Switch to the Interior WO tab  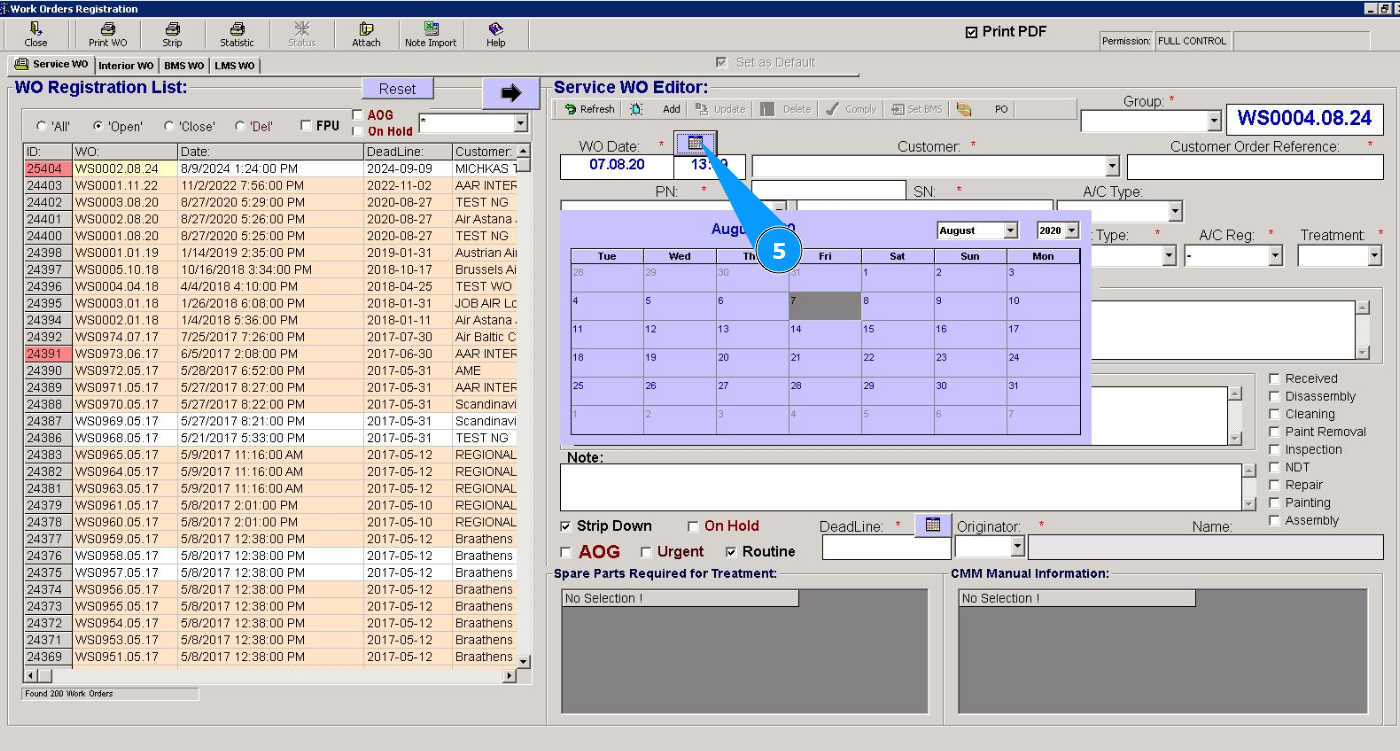[x=126, y=66]
